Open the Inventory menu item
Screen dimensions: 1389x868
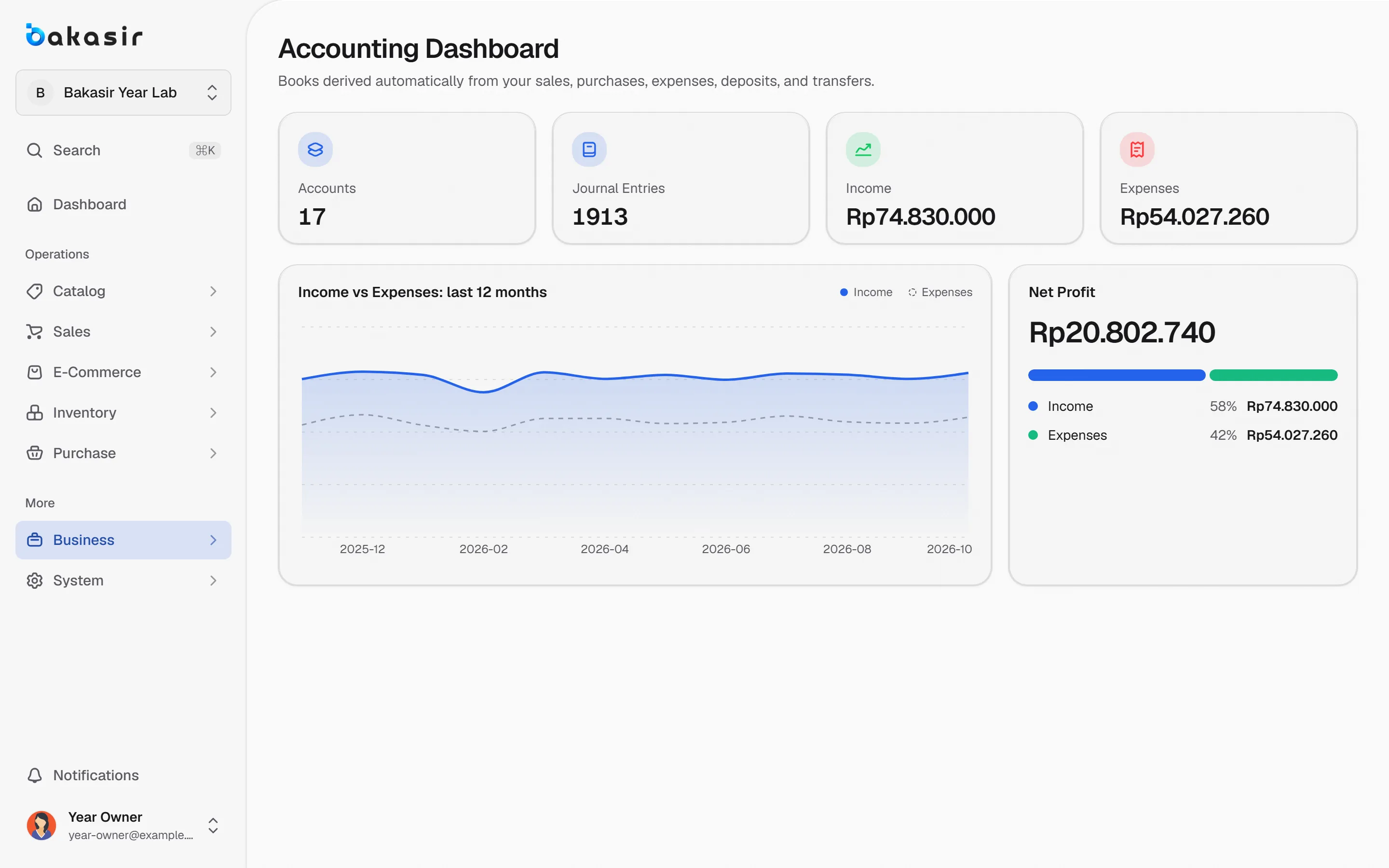(x=123, y=413)
